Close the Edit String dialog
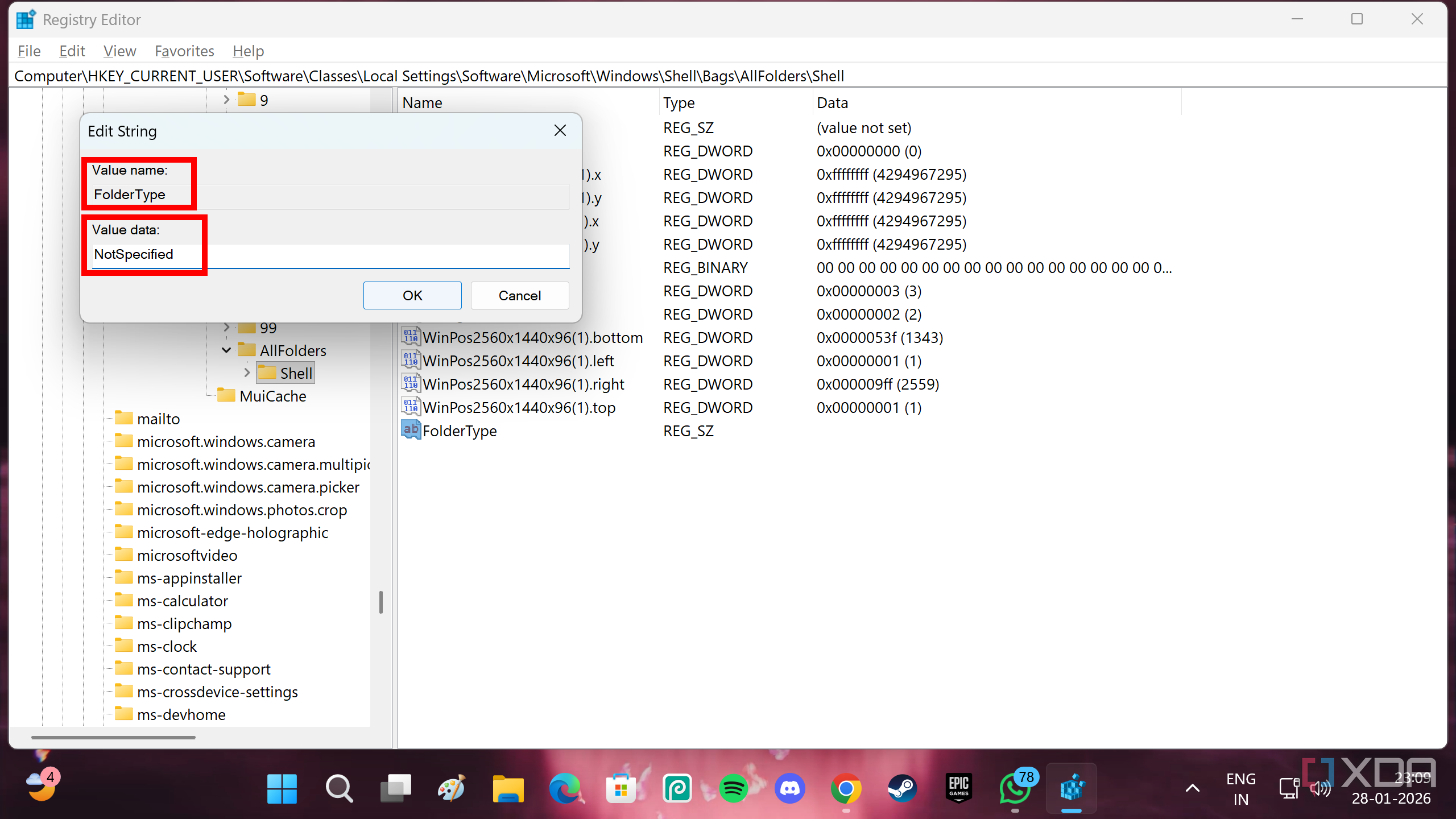The width and height of the screenshot is (1456, 819). [560, 130]
